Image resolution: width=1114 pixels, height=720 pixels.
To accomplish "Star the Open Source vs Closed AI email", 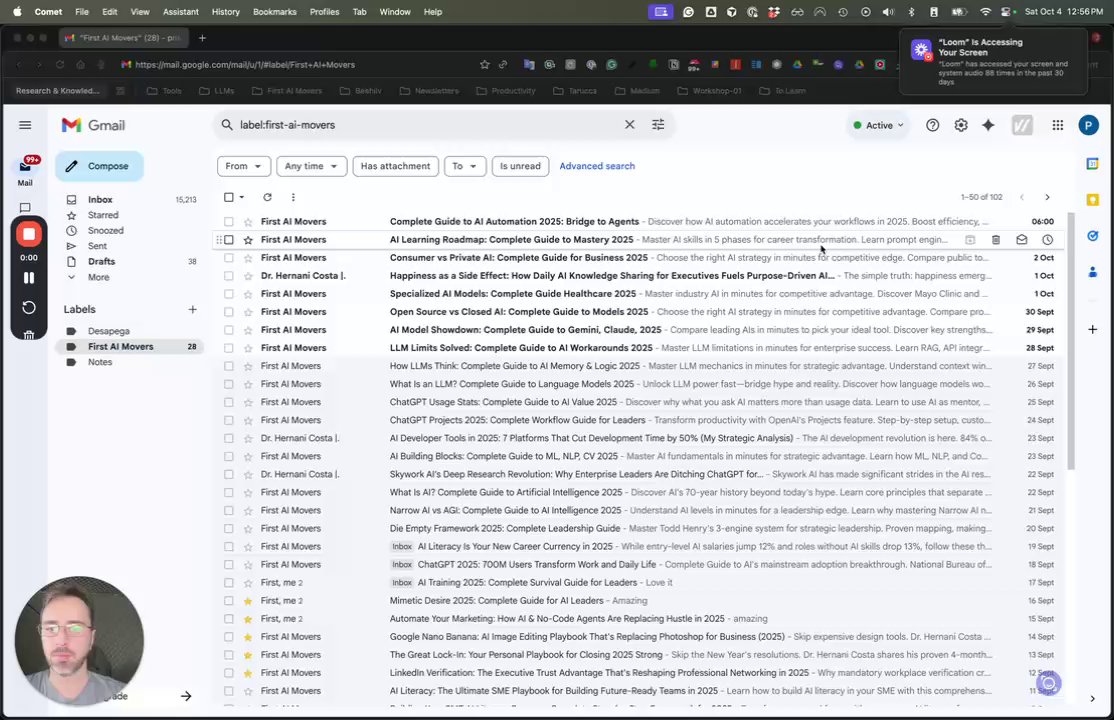I will coord(248,312).
